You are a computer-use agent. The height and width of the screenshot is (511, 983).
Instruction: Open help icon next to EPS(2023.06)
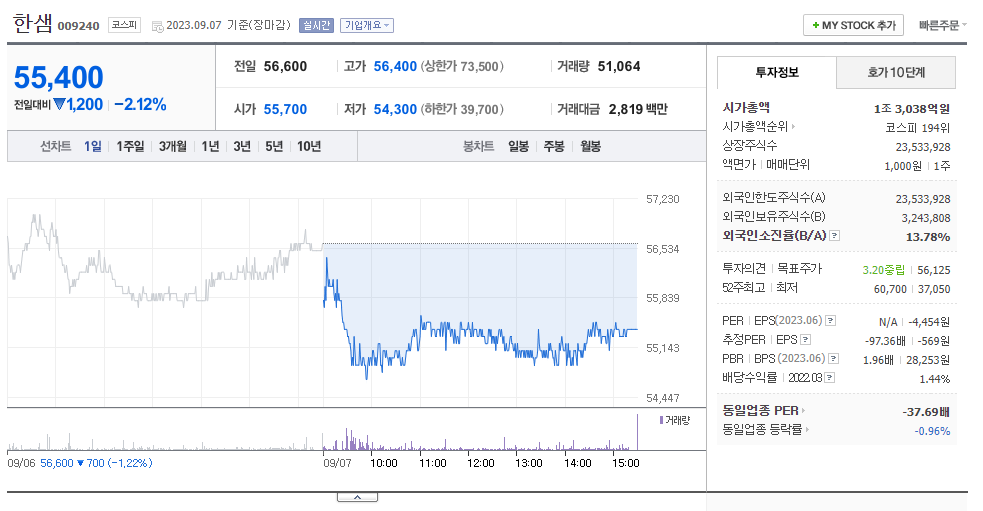pyautogui.click(x=831, y=321)
